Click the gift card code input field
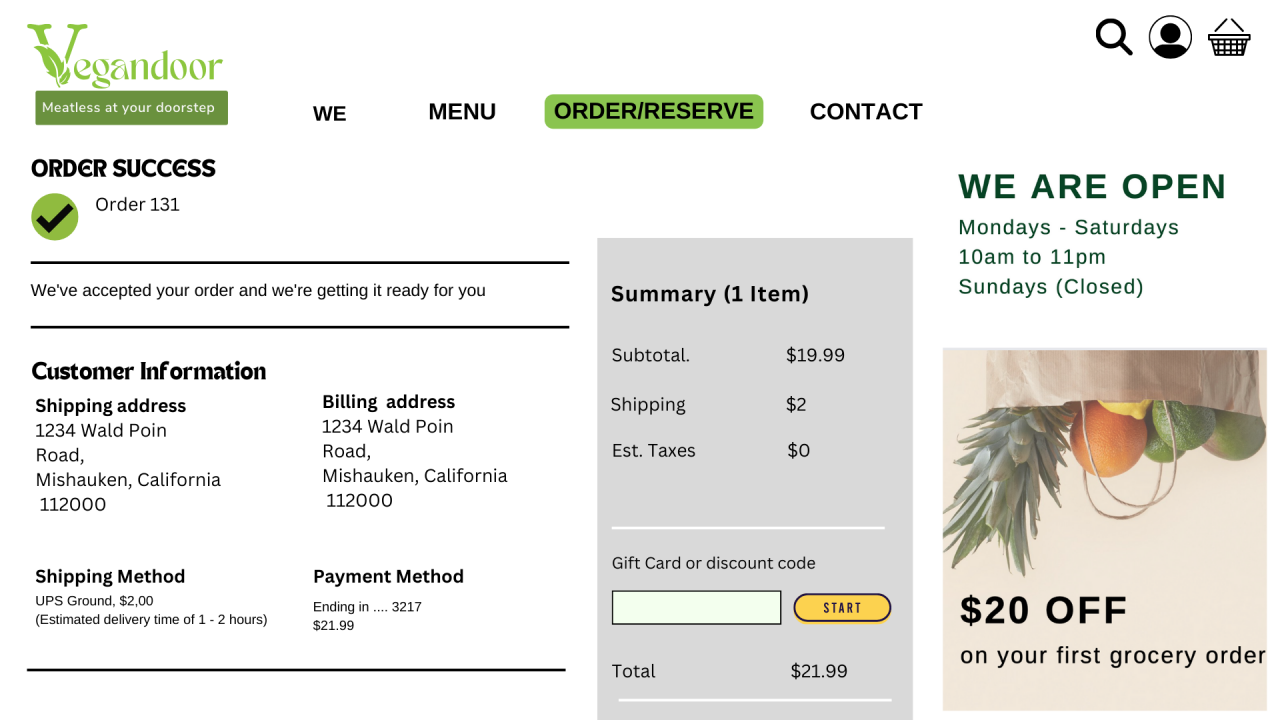1280x720 pixels. point(696,607)
